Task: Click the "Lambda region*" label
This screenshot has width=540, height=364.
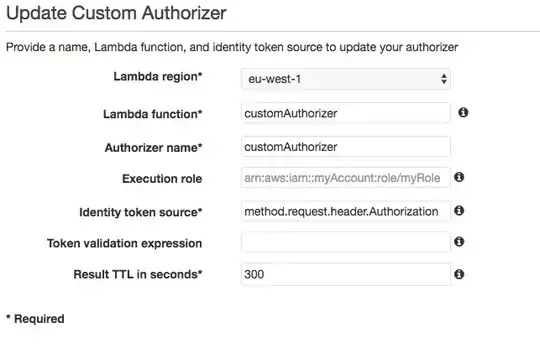Action: pyautogui.click(x=158, y=76)
